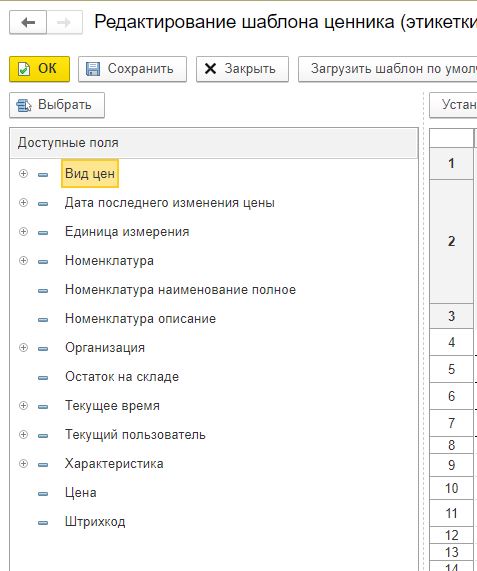
Task: Select Дата последнего изменения цены
Action: coord(170,202)
